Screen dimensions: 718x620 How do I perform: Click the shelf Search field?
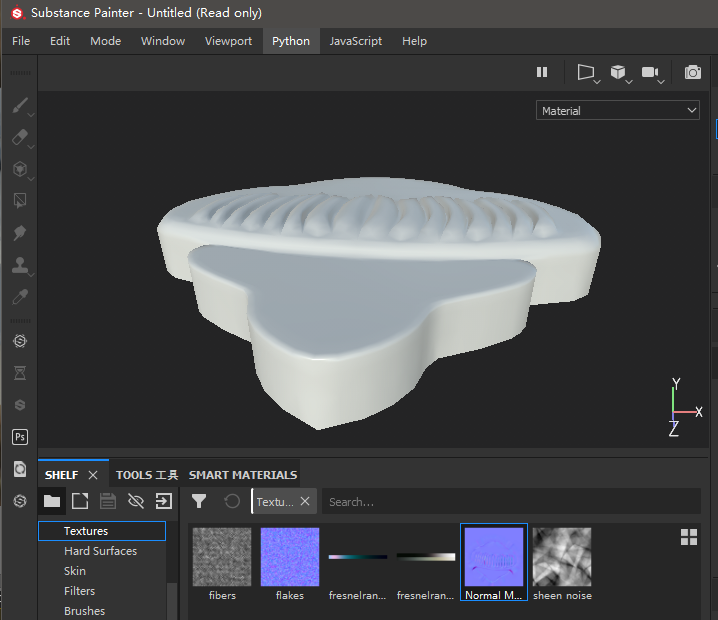pyautogui.click(x=511, y=501)
